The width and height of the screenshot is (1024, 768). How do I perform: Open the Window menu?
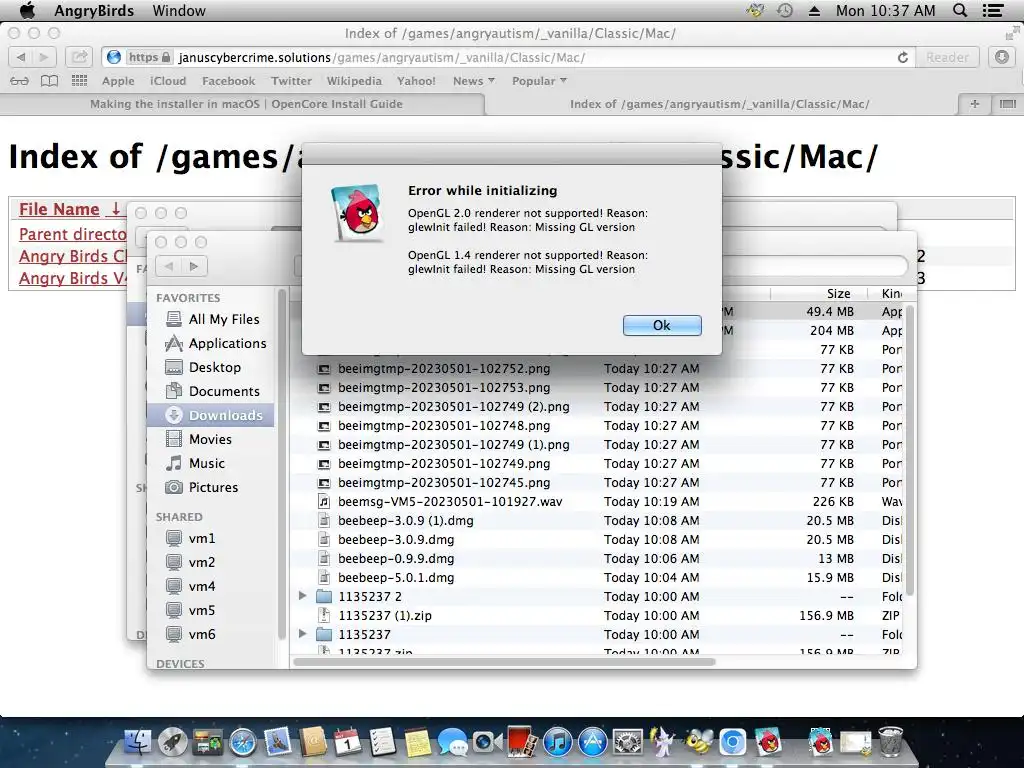[179, 10]
